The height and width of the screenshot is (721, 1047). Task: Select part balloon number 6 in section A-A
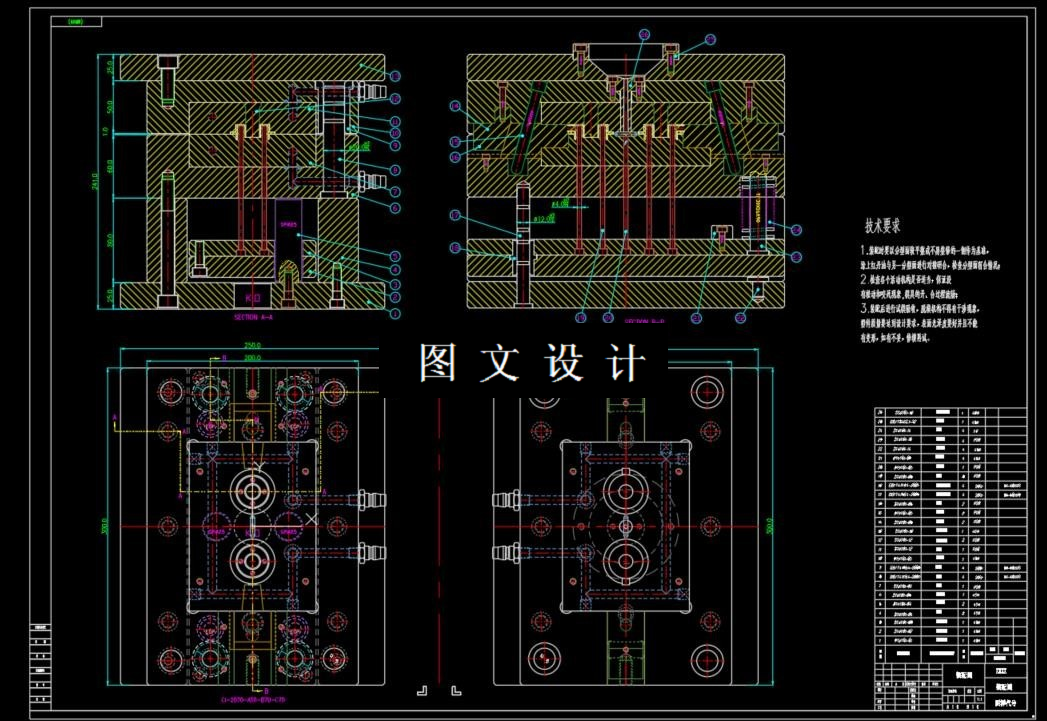click(x=395, y=208)
